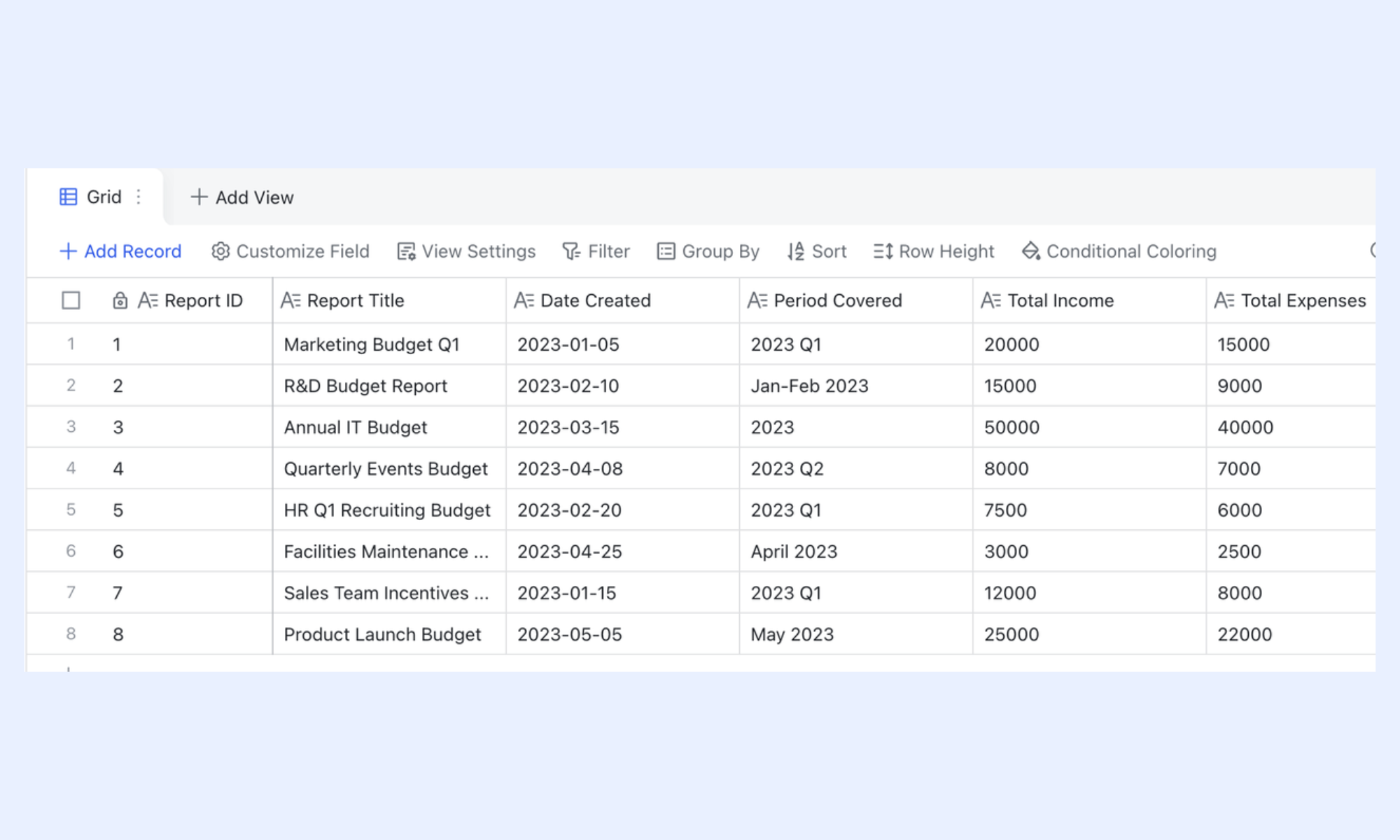
Task: Click the plus icon beside Add Record
Action: [x=68, y=251]
